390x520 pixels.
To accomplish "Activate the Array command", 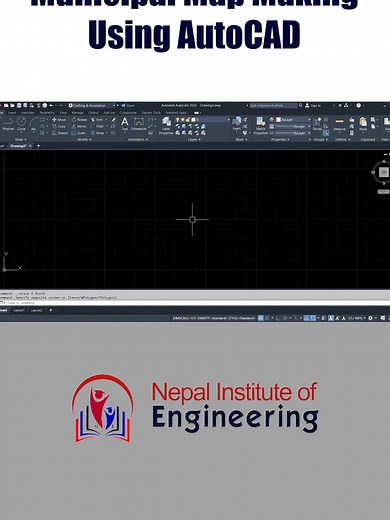I will (x=98, y=133).
